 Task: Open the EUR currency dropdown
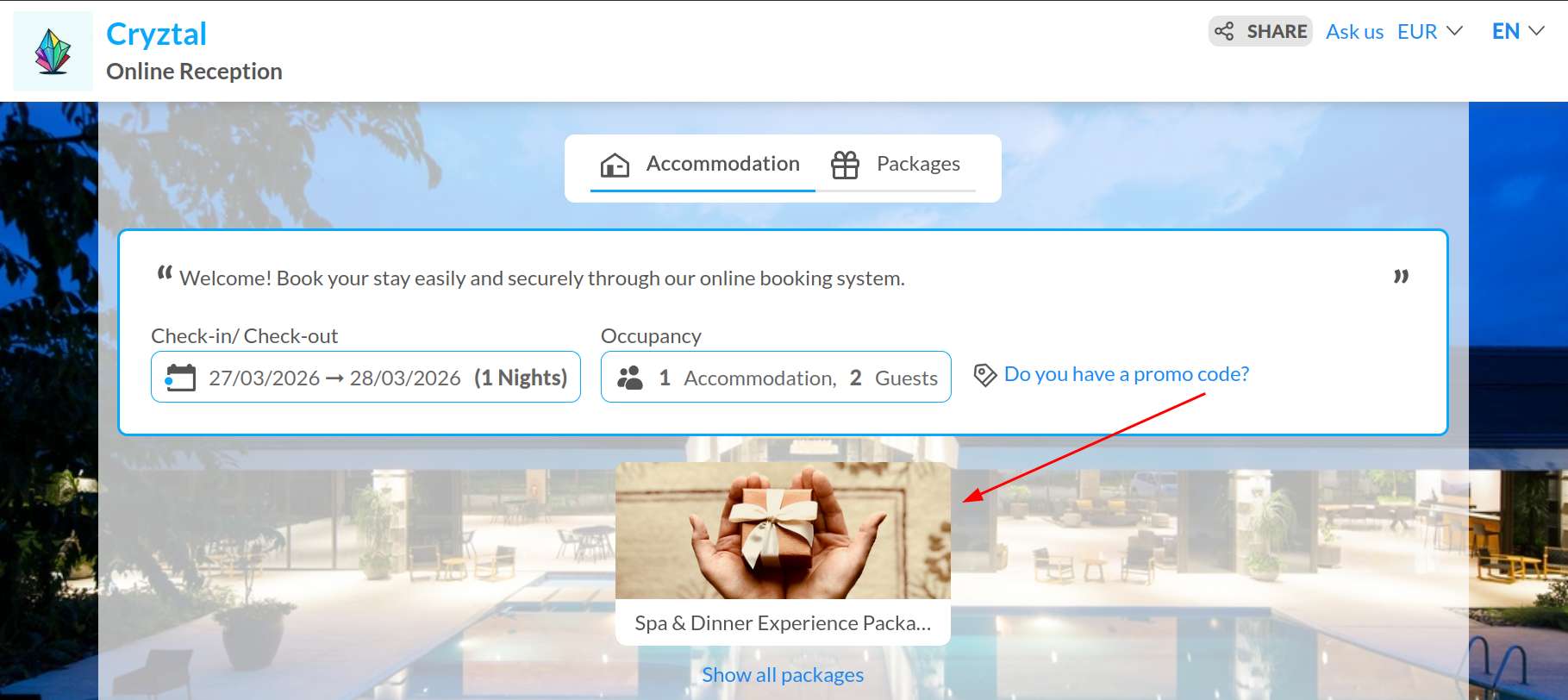(x=1430, y=32)
